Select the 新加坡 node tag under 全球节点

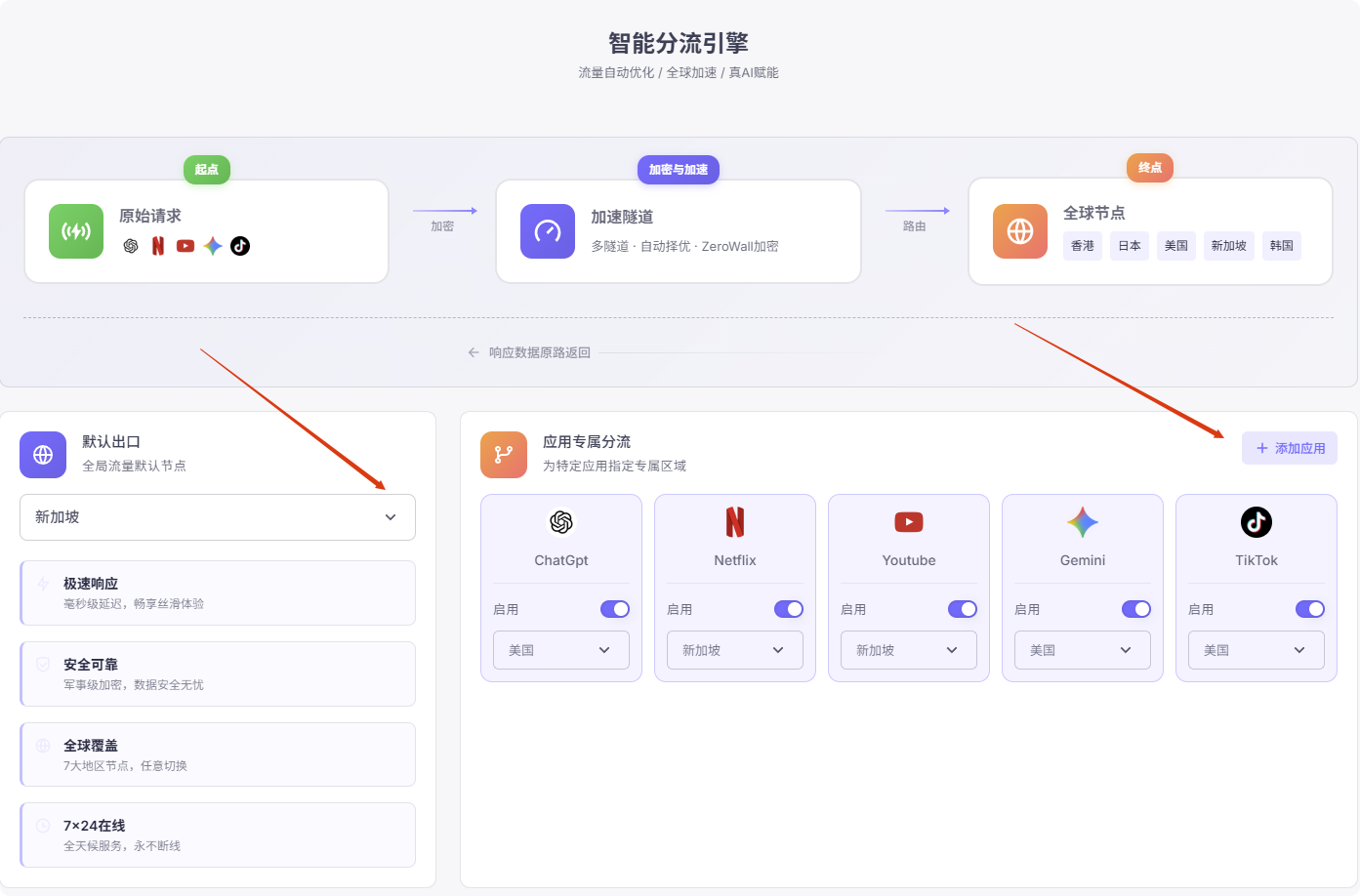pyautogui.click(x=1229, y=246)
